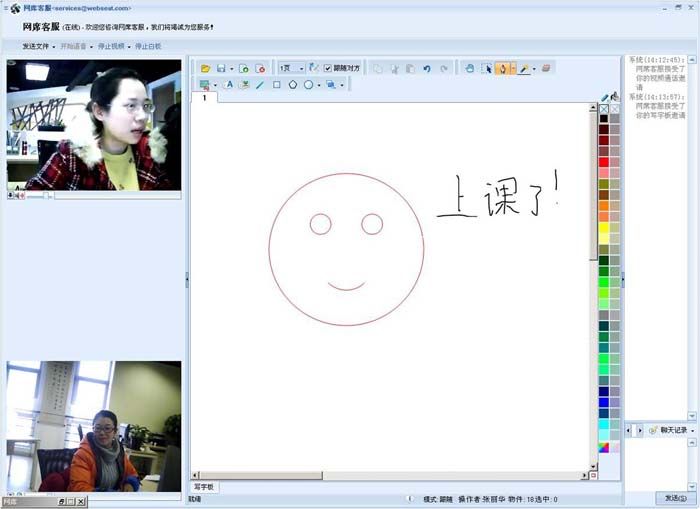Click the 发送(S) send button
Viewport: 700px width, 509px height.
tap(675, 497)
